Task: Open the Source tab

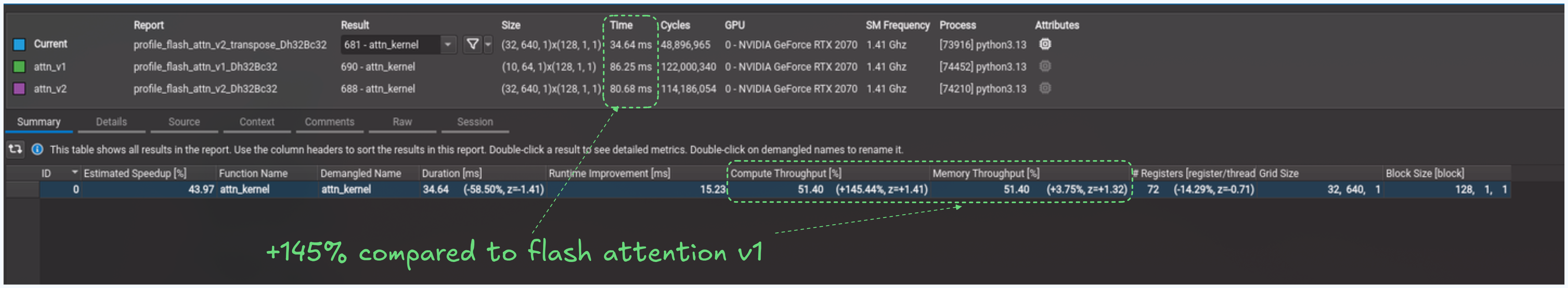Action: [x=184, y=122]
